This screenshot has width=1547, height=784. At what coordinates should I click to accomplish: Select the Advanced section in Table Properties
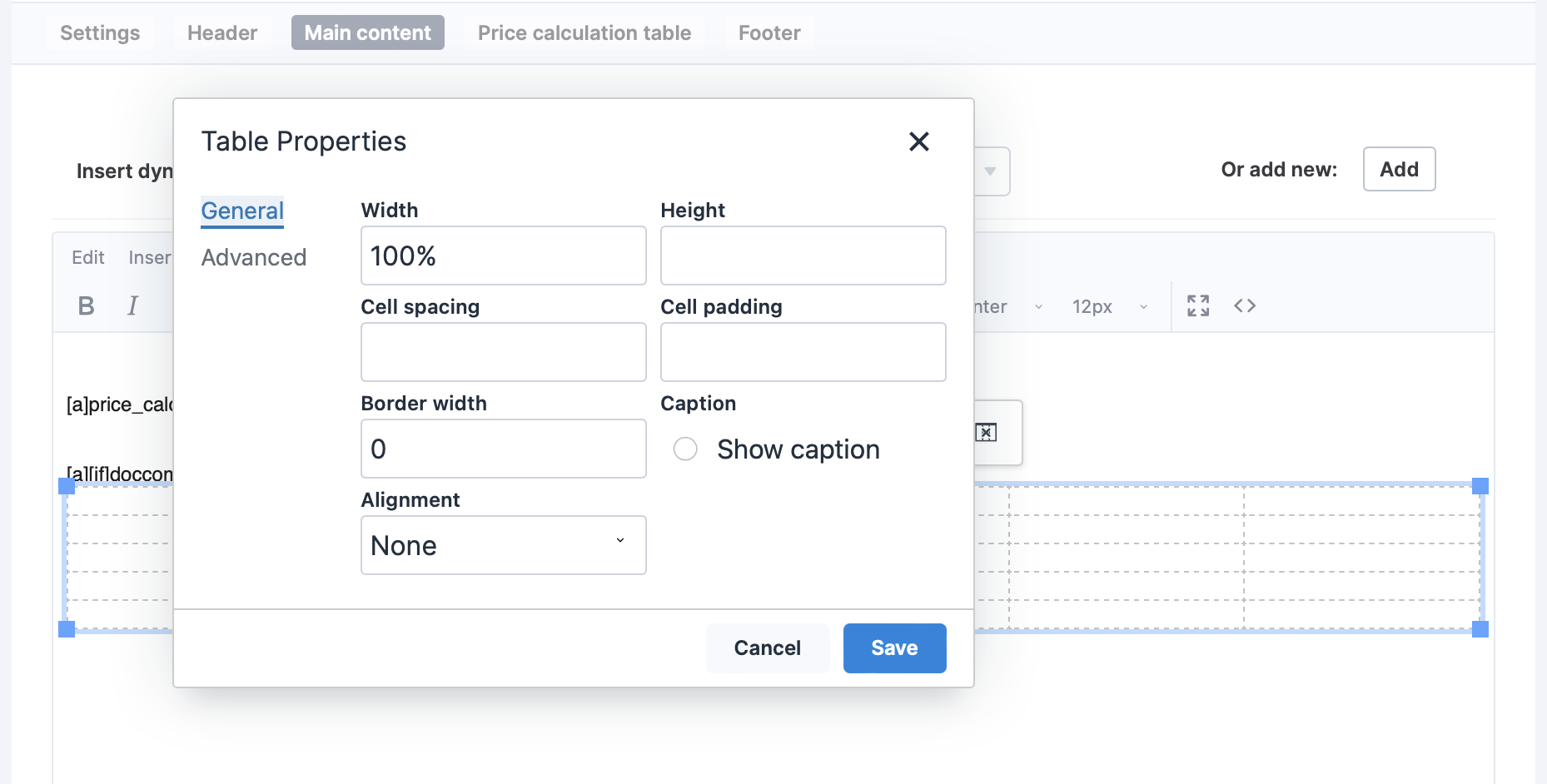(254, 258)
